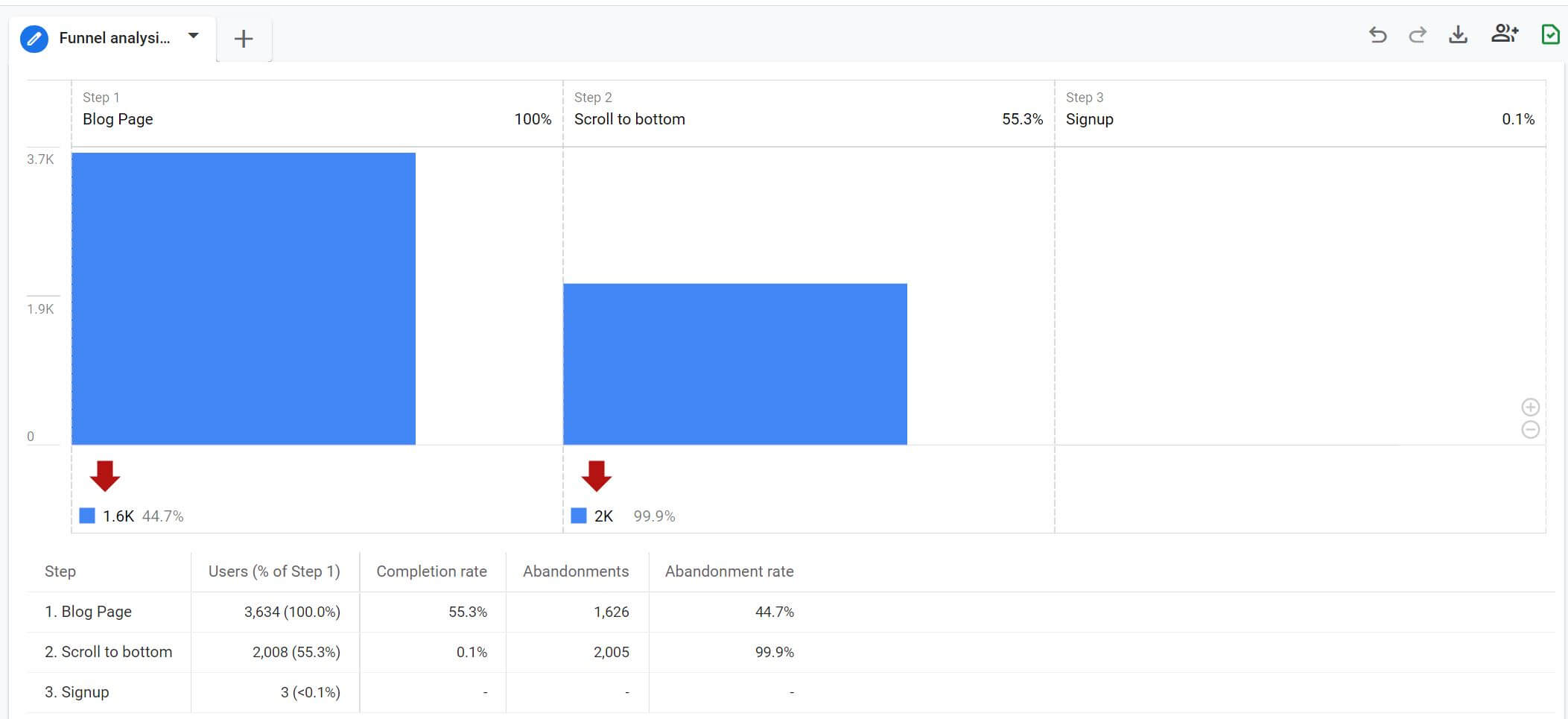Click the Abandonments column header
Image resolution: width=1568 pixels, height=719 pixels.
(x=576, y=571)
